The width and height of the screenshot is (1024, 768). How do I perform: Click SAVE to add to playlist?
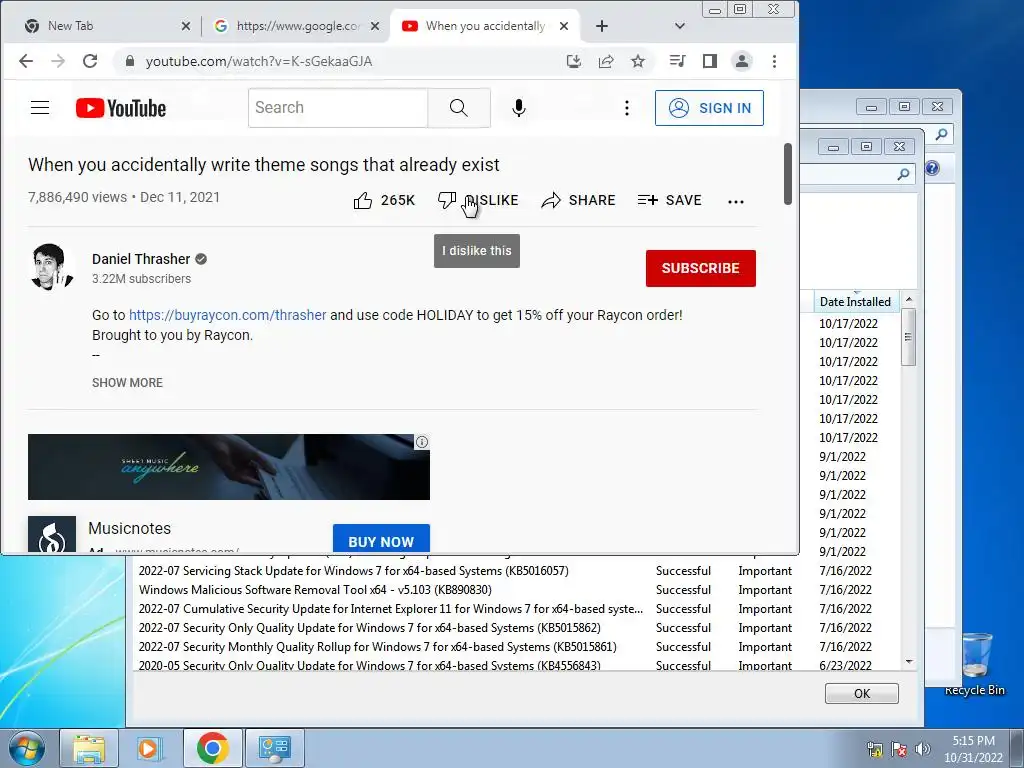669,200
